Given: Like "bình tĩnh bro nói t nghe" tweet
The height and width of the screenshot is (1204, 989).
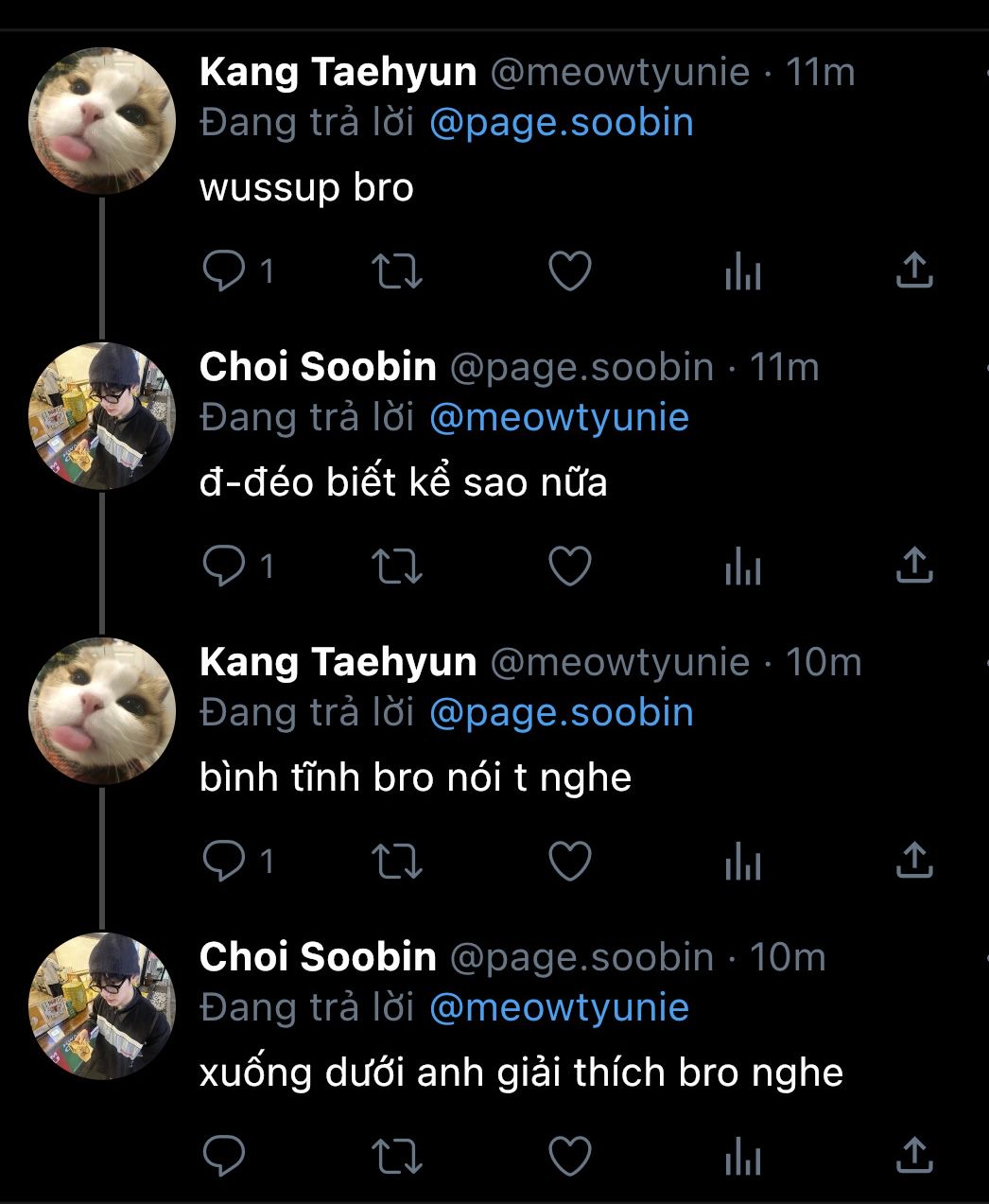Looking at the screenshot, I should click(570, 861).
